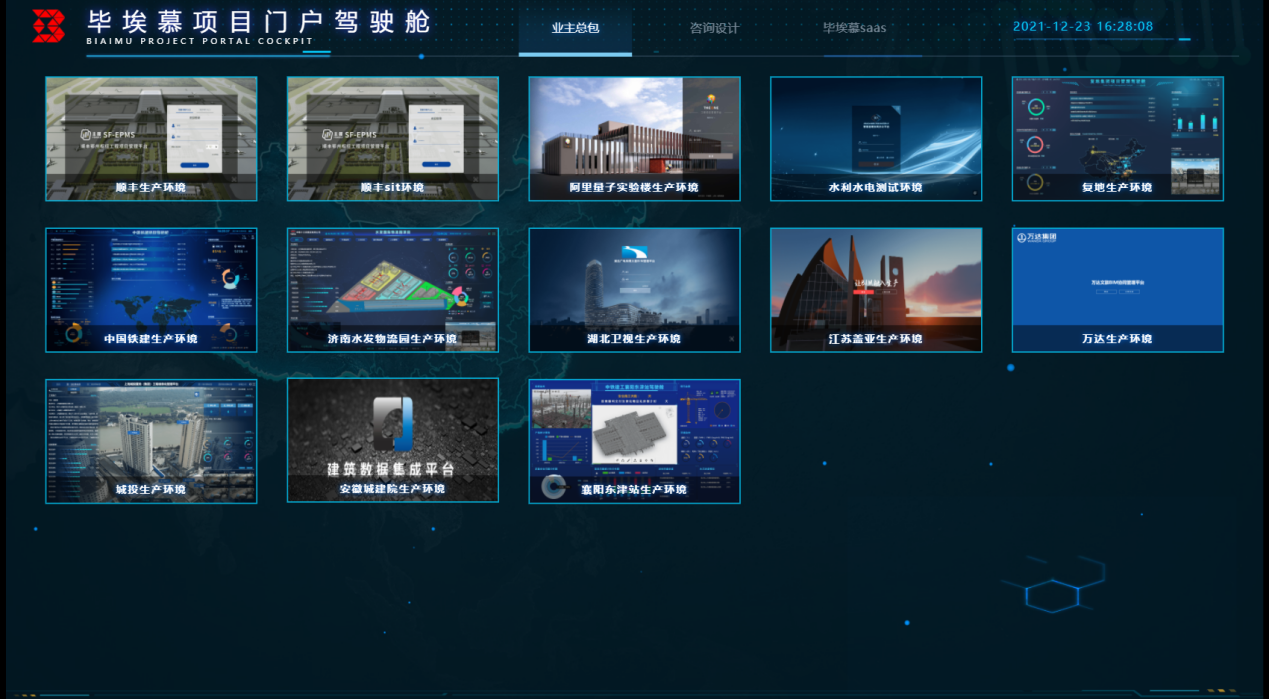Launch the 阿里量子实验楼生产环境 card
The width and height of the screenshot is (1269, 699).
pyautogui.click(x=635, y=139)
